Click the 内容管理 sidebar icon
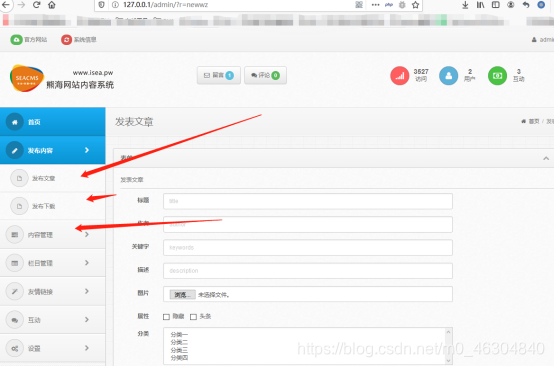This screenshot has height=367, width=554. 14,235
